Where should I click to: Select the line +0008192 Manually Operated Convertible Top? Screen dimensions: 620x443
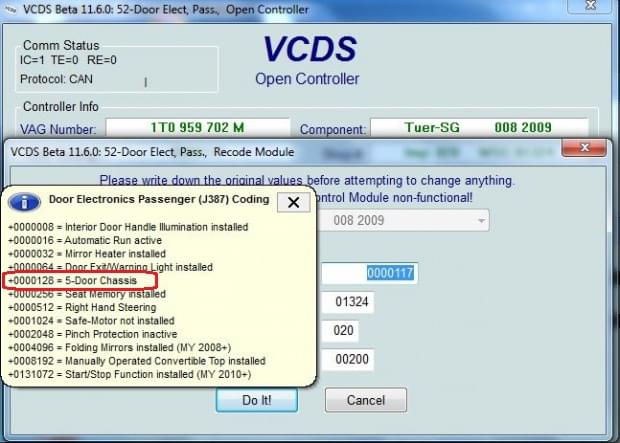(137, 361)
